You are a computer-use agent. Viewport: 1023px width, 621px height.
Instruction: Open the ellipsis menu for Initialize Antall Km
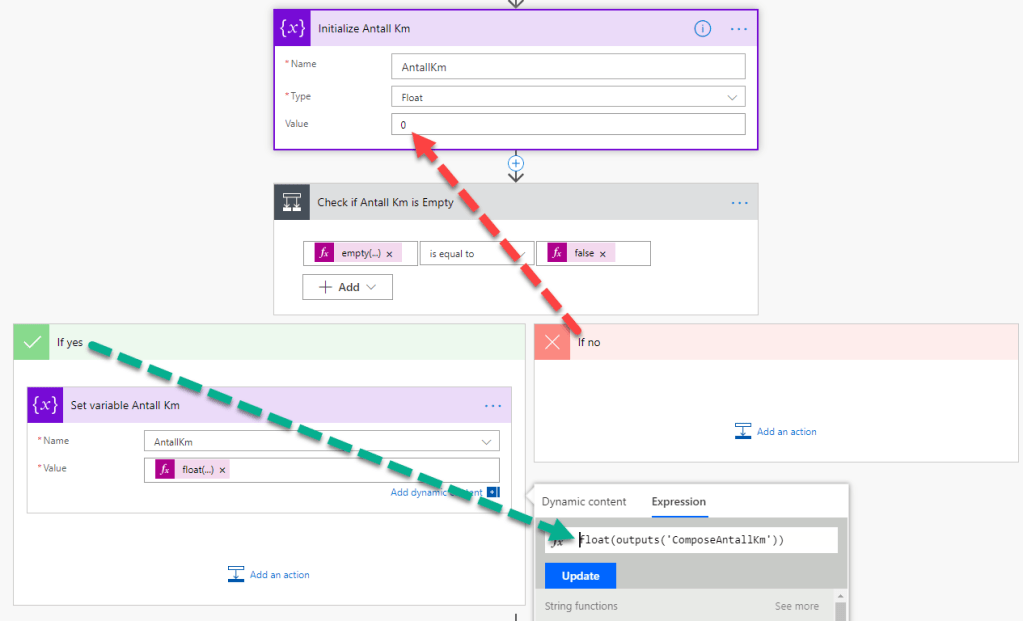738,29
